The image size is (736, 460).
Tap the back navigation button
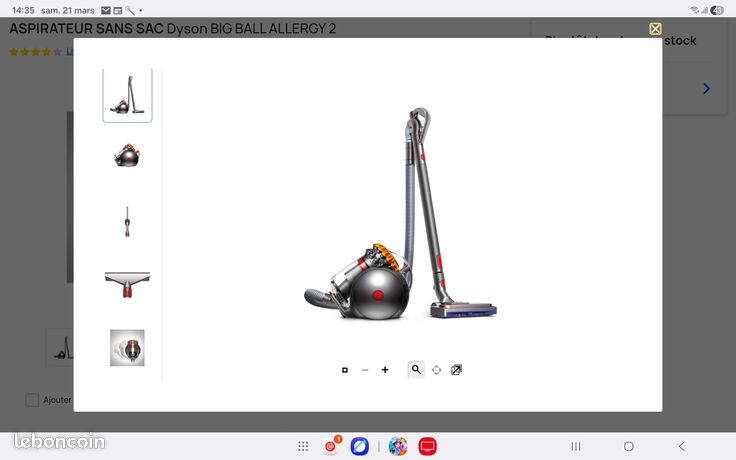[x=682, y=446]
